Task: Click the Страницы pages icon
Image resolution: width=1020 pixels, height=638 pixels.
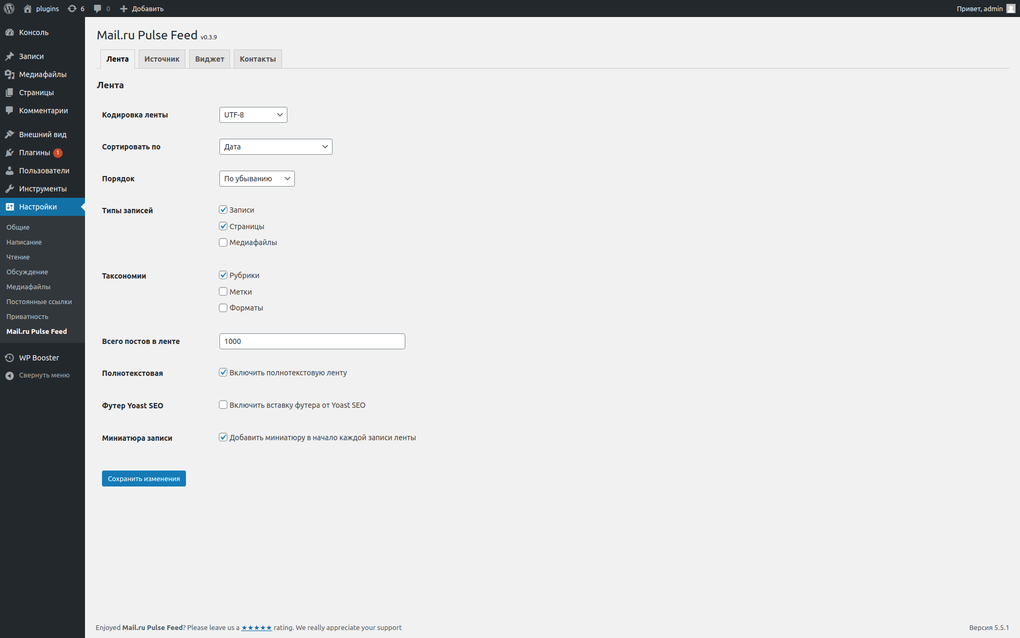Action: [x=10, y=92]
